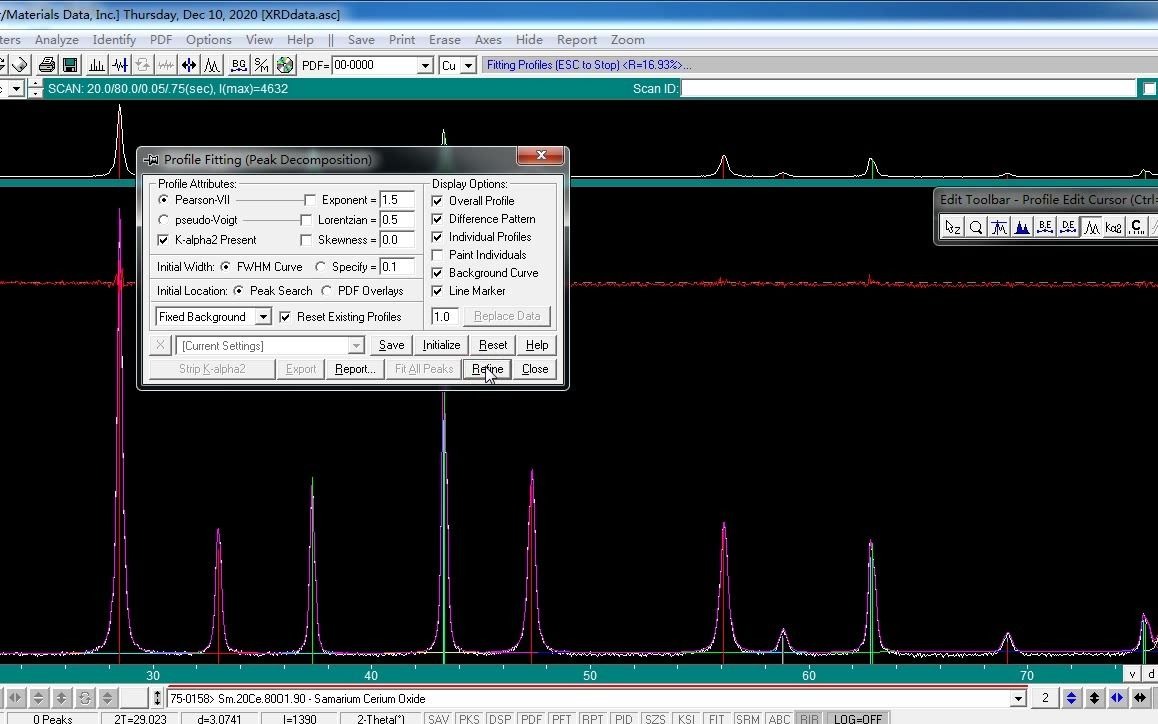Uncheck K-alpha2 Present option
Screen dimensions: 1158x724
click(164, 240)
